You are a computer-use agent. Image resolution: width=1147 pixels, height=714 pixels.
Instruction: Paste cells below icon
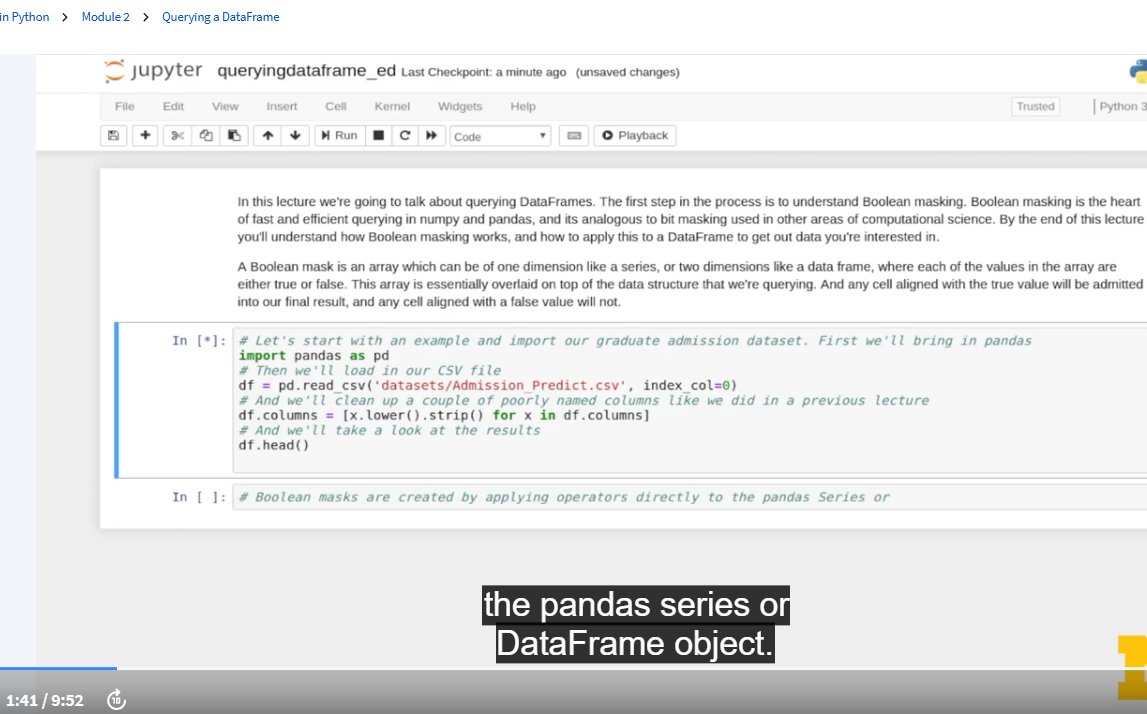234,135
